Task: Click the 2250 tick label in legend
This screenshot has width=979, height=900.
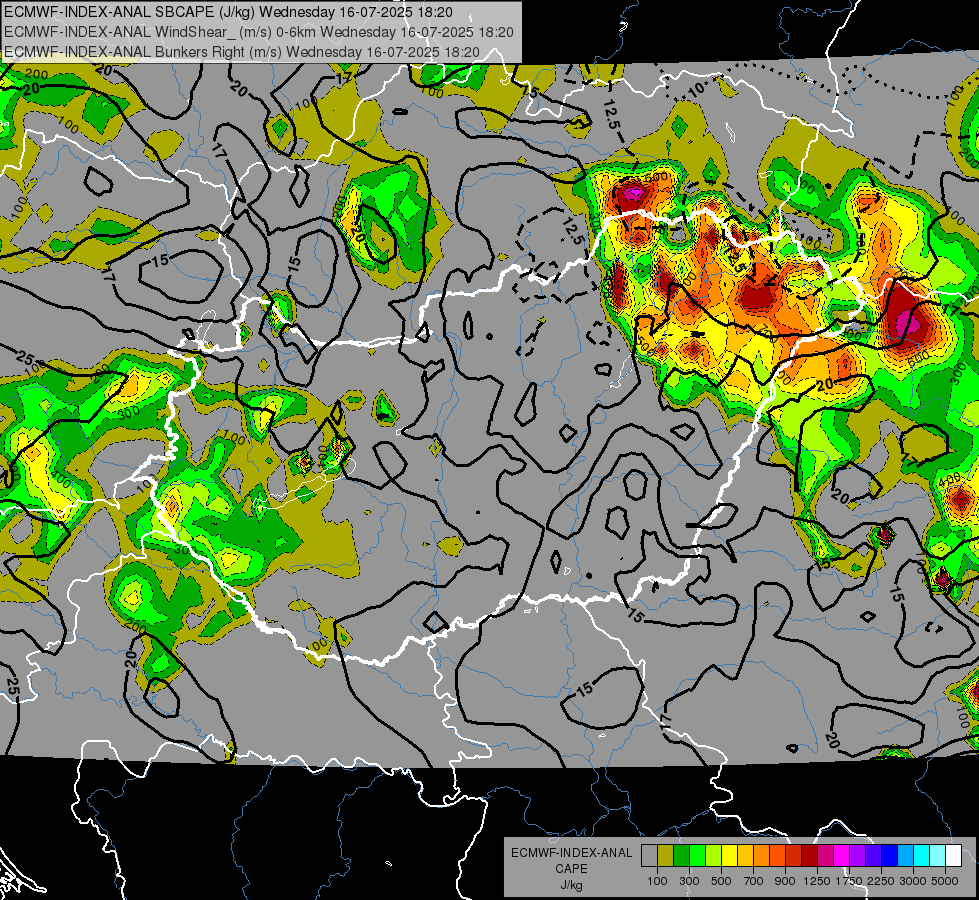Action: point(881,881)
